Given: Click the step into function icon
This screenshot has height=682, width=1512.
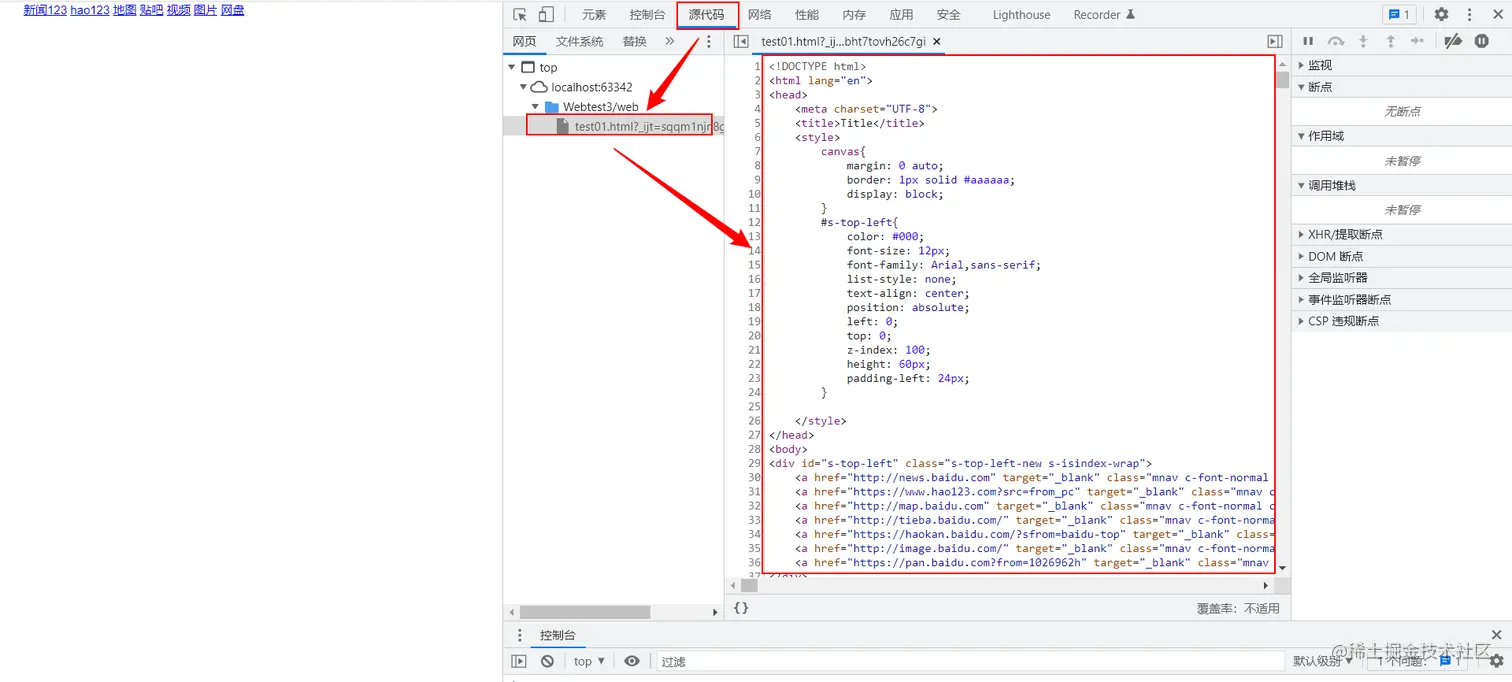Looking at the screenshot, I should click(x=1363, y=41).
